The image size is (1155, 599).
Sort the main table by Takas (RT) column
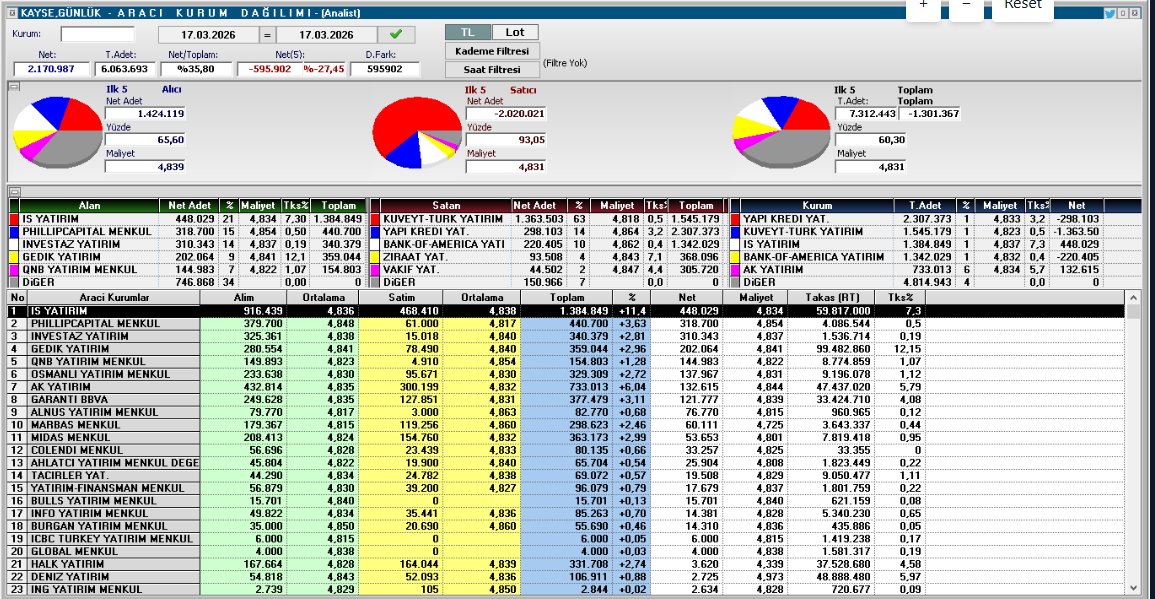click(831, 297)
